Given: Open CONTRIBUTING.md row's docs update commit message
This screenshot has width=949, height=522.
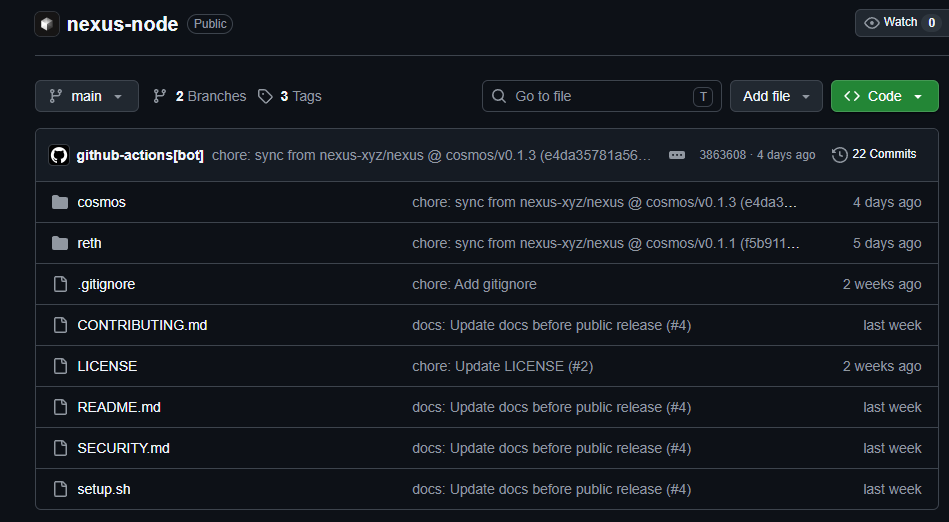Looking at the screenshot, I should pos(551,325).
